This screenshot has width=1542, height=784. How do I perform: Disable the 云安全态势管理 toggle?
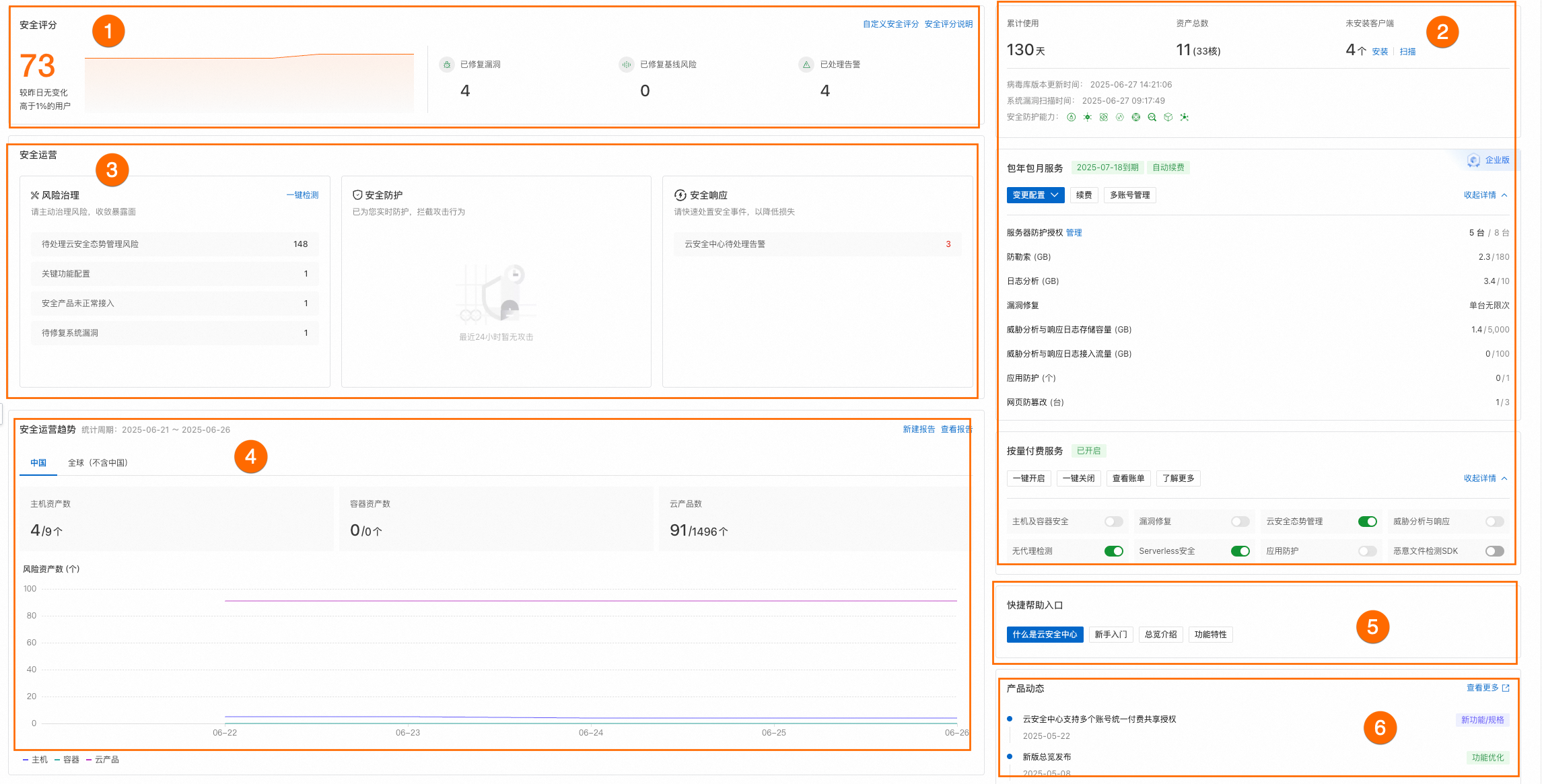pos(1367,522)
